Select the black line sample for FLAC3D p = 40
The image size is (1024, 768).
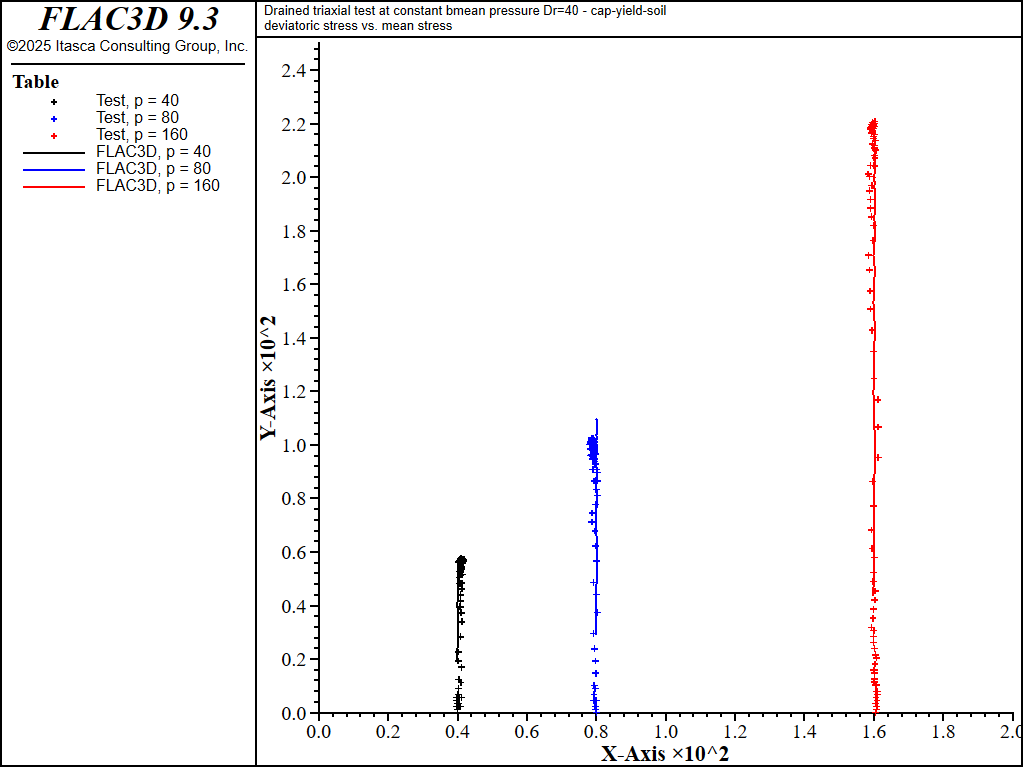tap(54, 152)
